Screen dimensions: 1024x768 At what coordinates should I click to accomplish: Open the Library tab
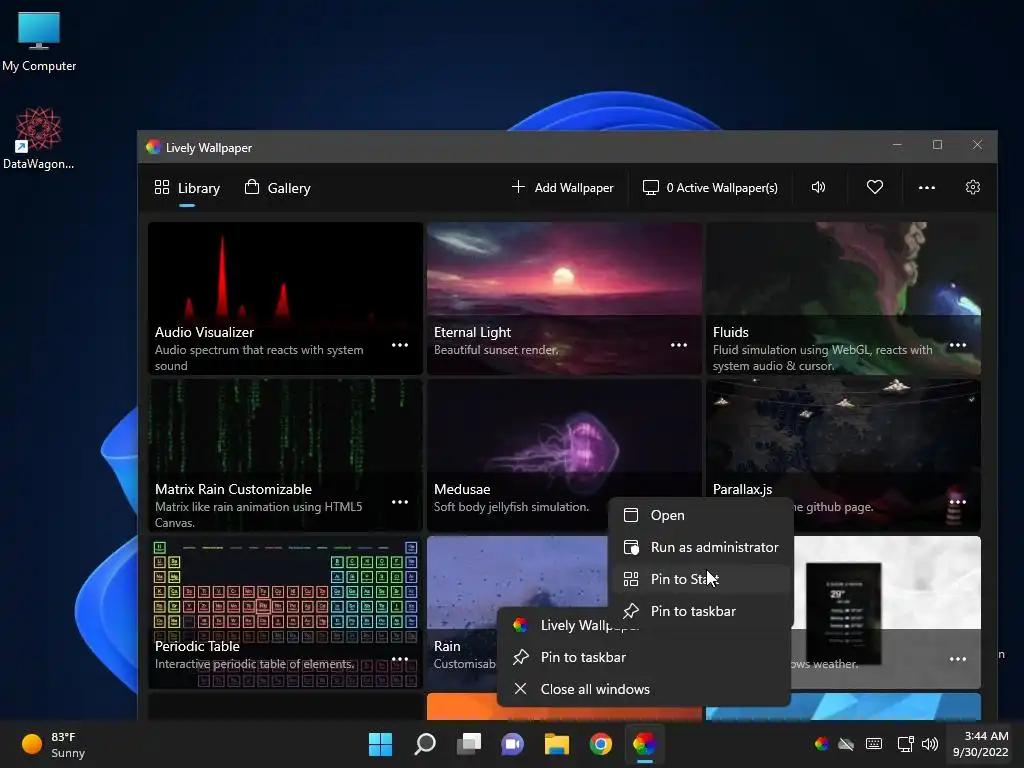[x=187, y=188]
